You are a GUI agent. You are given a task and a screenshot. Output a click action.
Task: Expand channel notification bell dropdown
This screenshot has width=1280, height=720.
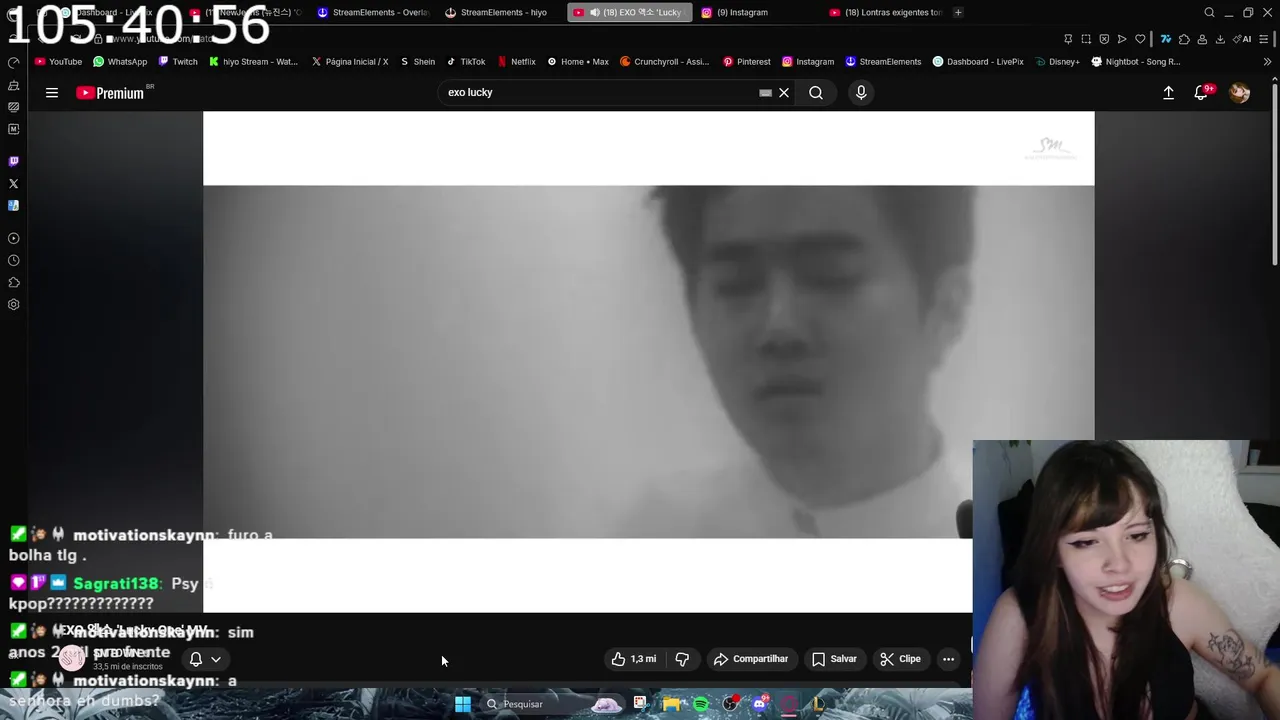click(x=205, y=659)
